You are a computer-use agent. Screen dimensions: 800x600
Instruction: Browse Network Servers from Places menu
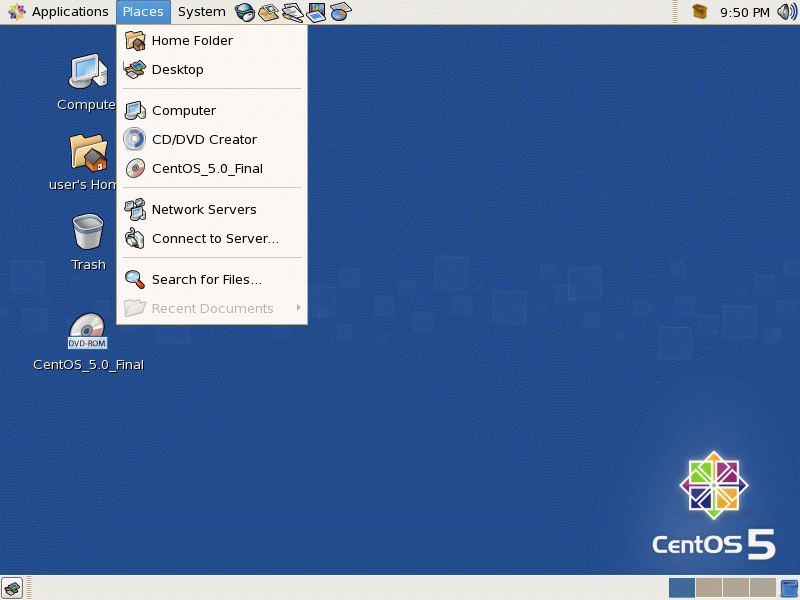pos(212,209)
